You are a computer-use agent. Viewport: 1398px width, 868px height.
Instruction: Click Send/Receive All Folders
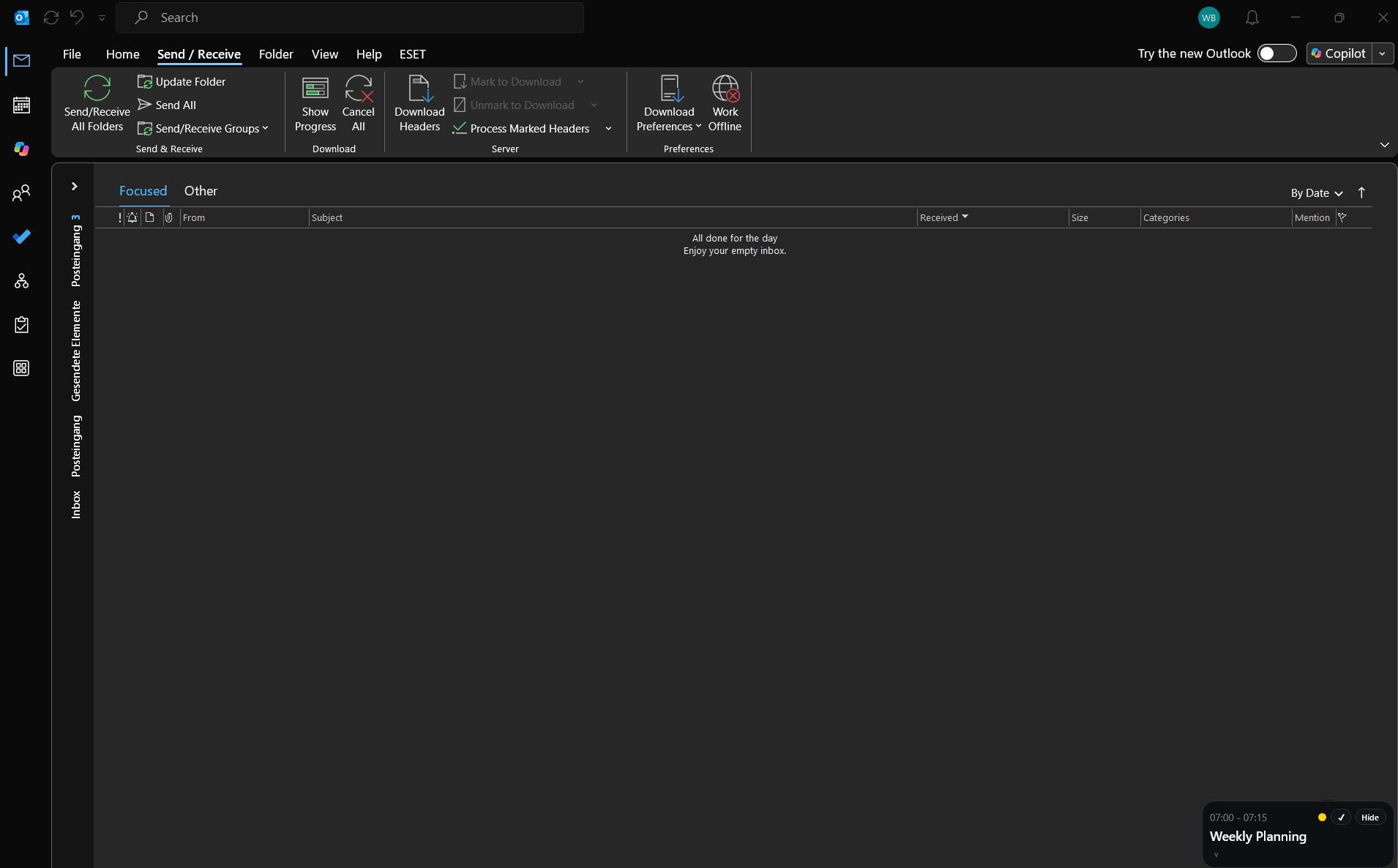pyautogui.click(x=97, y=104)
